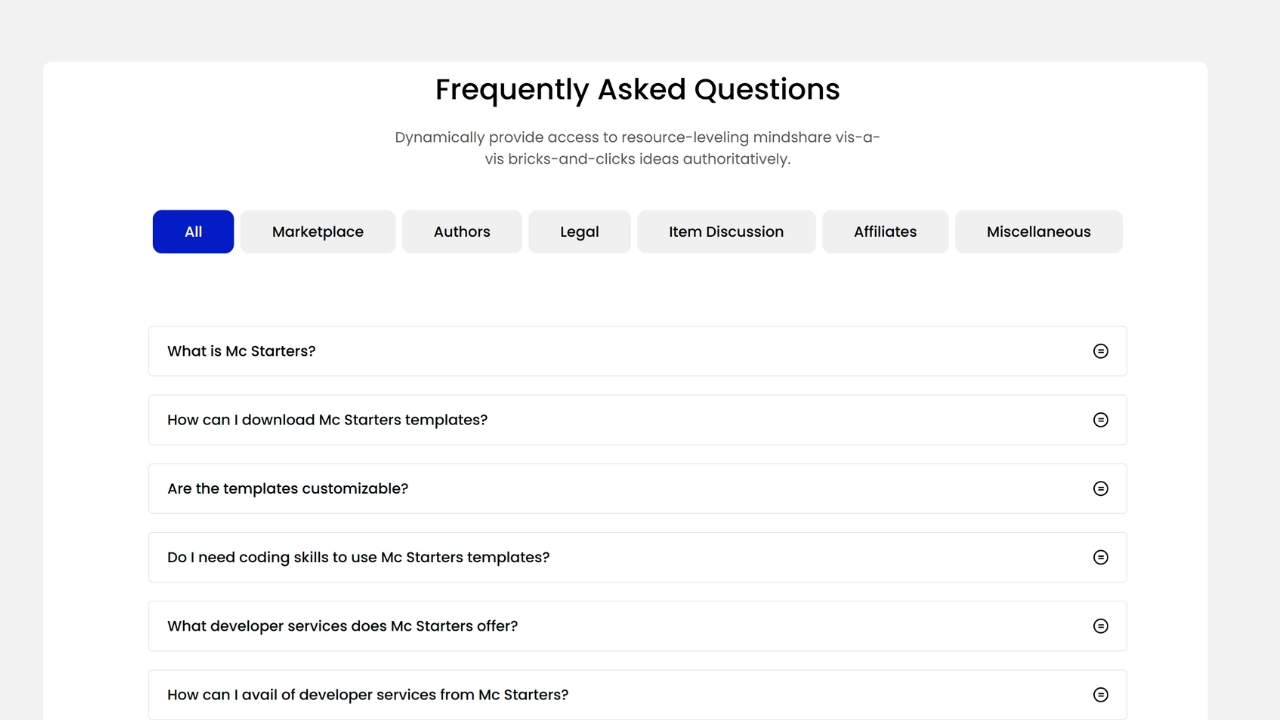Expand 'What developer services does Mc Starters offer?'
1280x720 pixels.
(342, 626)
